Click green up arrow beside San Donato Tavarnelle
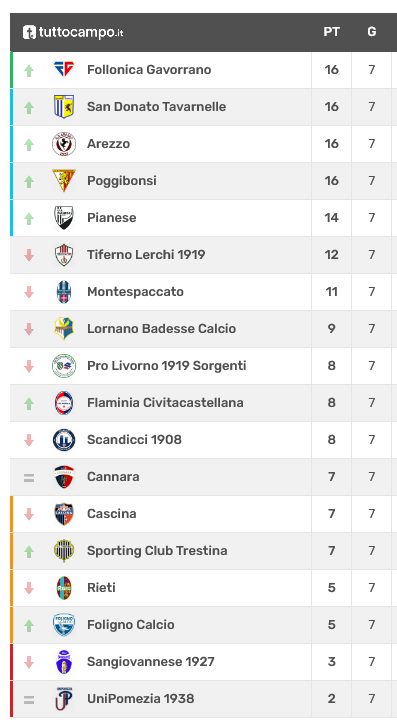The height and width of the screenshot is (724, 397). [x=29, y=108]
